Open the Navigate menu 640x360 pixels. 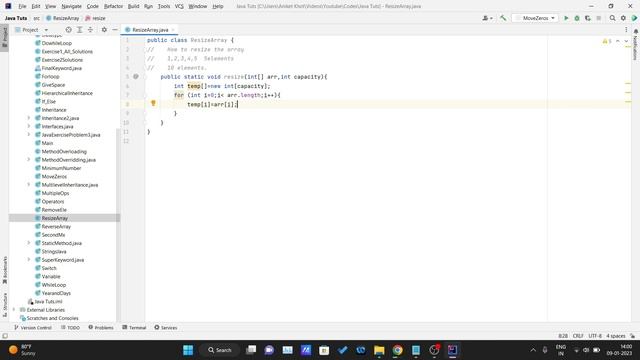[x=71, y=6]
